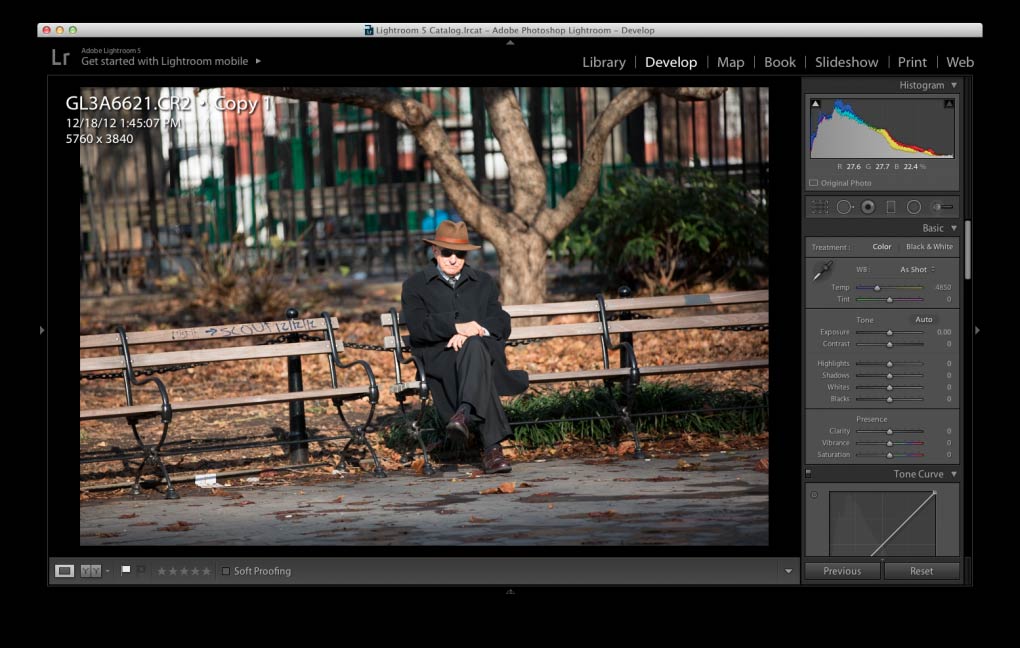The width and height of the screenshot is (1020, 648).
Task: Click the Exposure slider handle
Action: pos(889,331)
